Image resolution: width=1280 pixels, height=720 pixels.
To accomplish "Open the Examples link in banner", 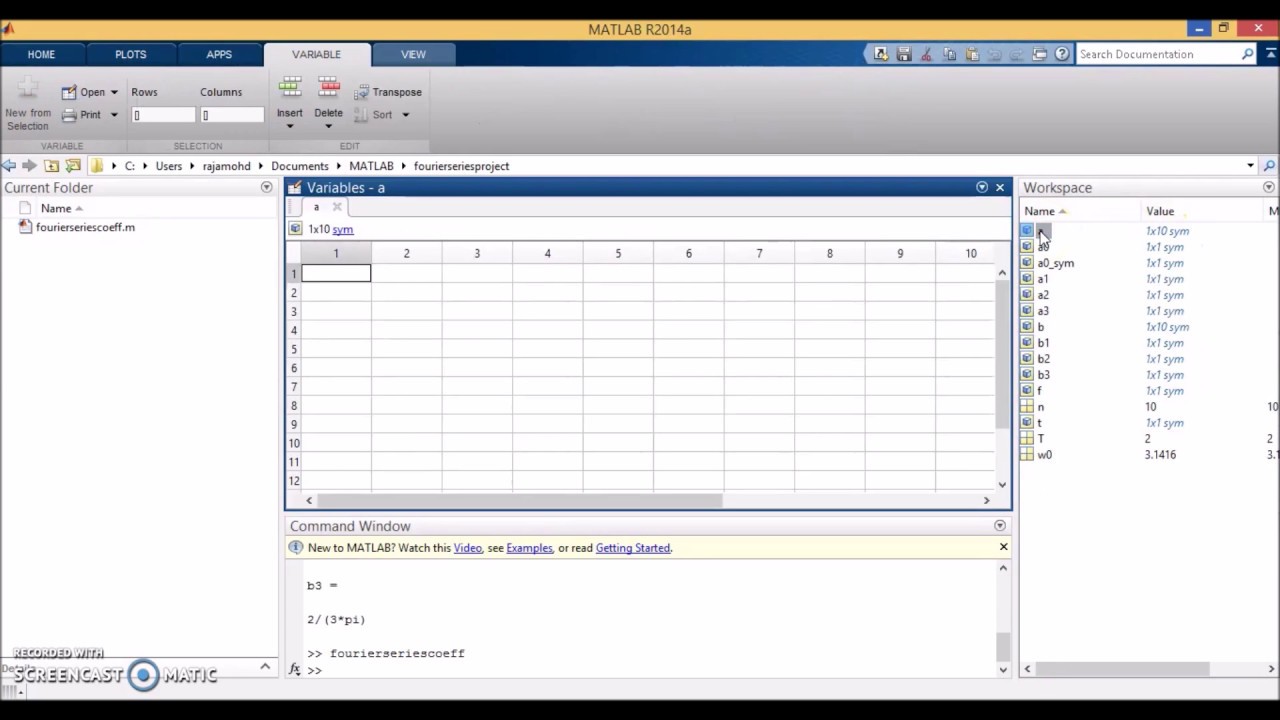I will click(x=529, y=548).
